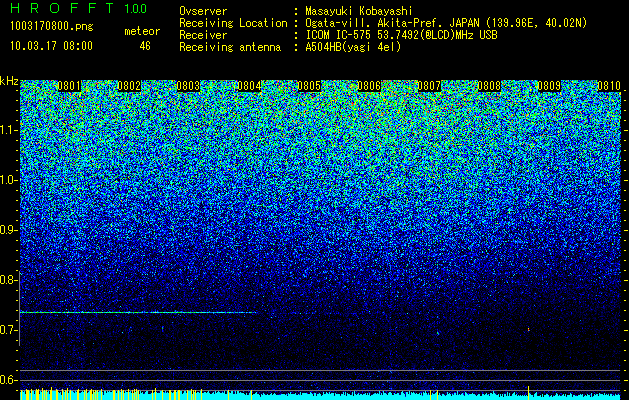Click the Ovserver label

click(x=203, y=11)
